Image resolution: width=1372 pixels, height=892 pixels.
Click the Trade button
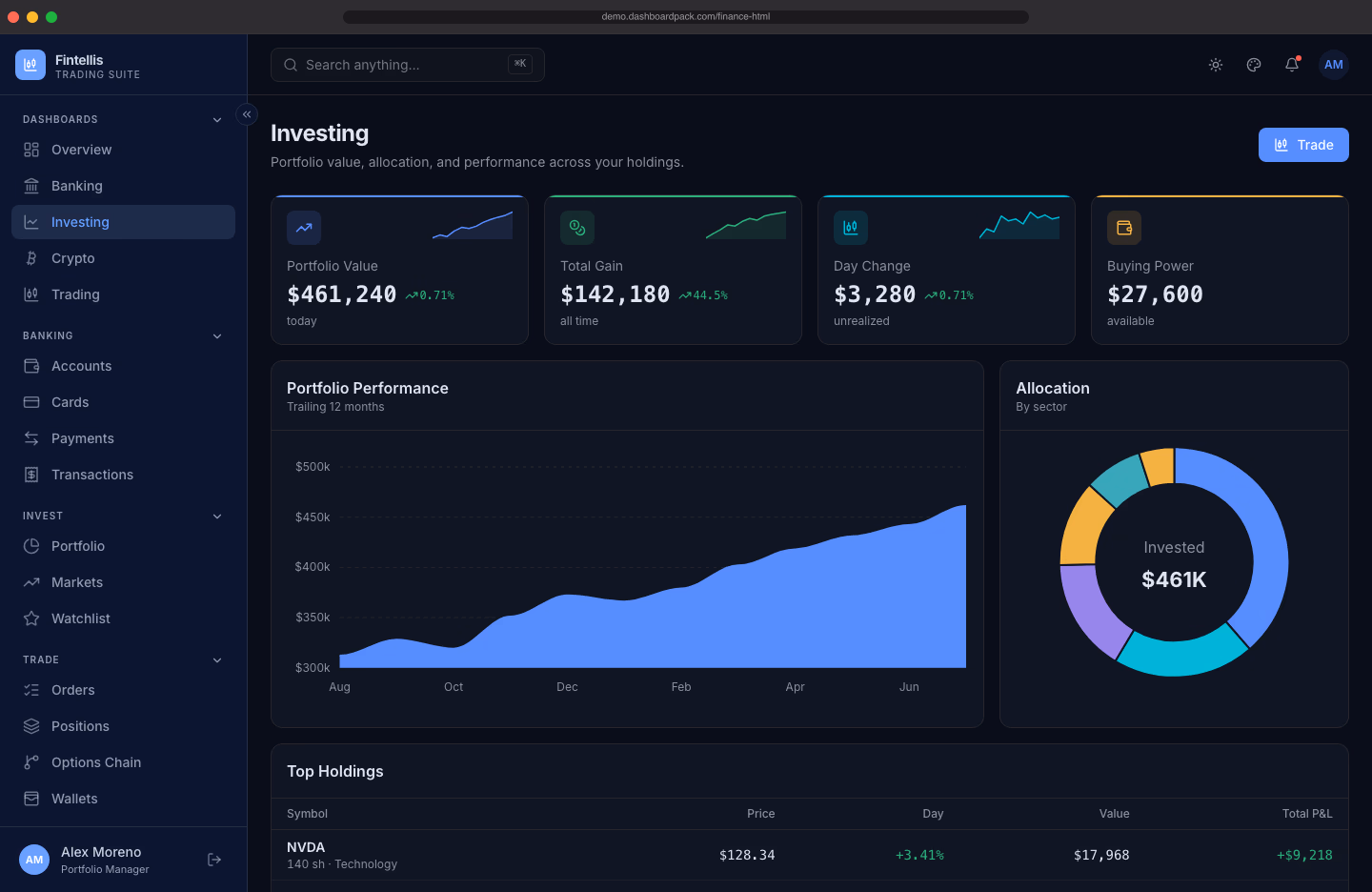coord(1303,145)
